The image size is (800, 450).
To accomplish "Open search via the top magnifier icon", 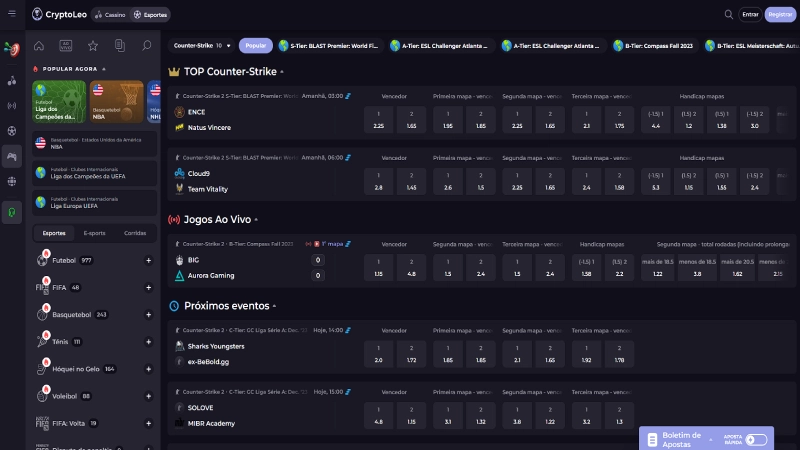I will pos(729,14).
